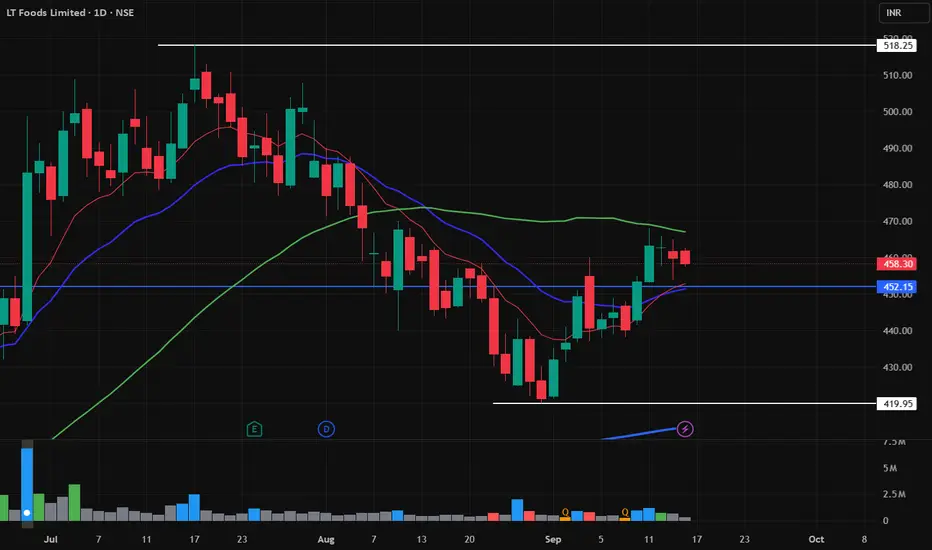
Task: Click the 'Jul' label on time axis
Action: [x=51, y=539]
